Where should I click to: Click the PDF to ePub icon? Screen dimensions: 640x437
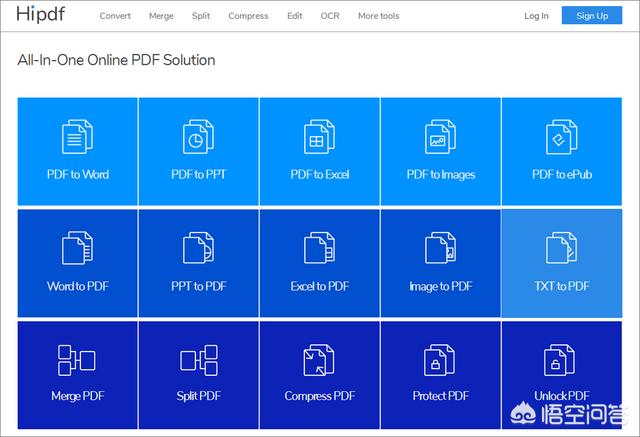561,137
